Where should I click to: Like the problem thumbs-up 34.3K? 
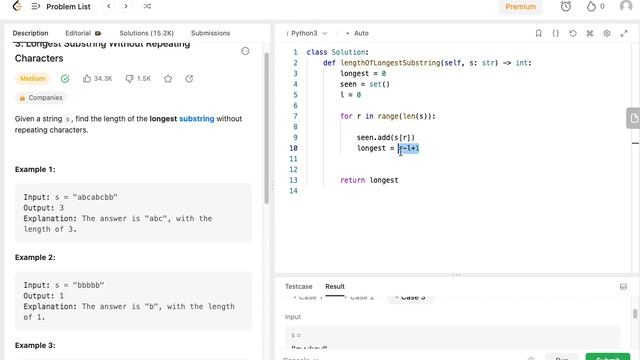coord(97,78)
